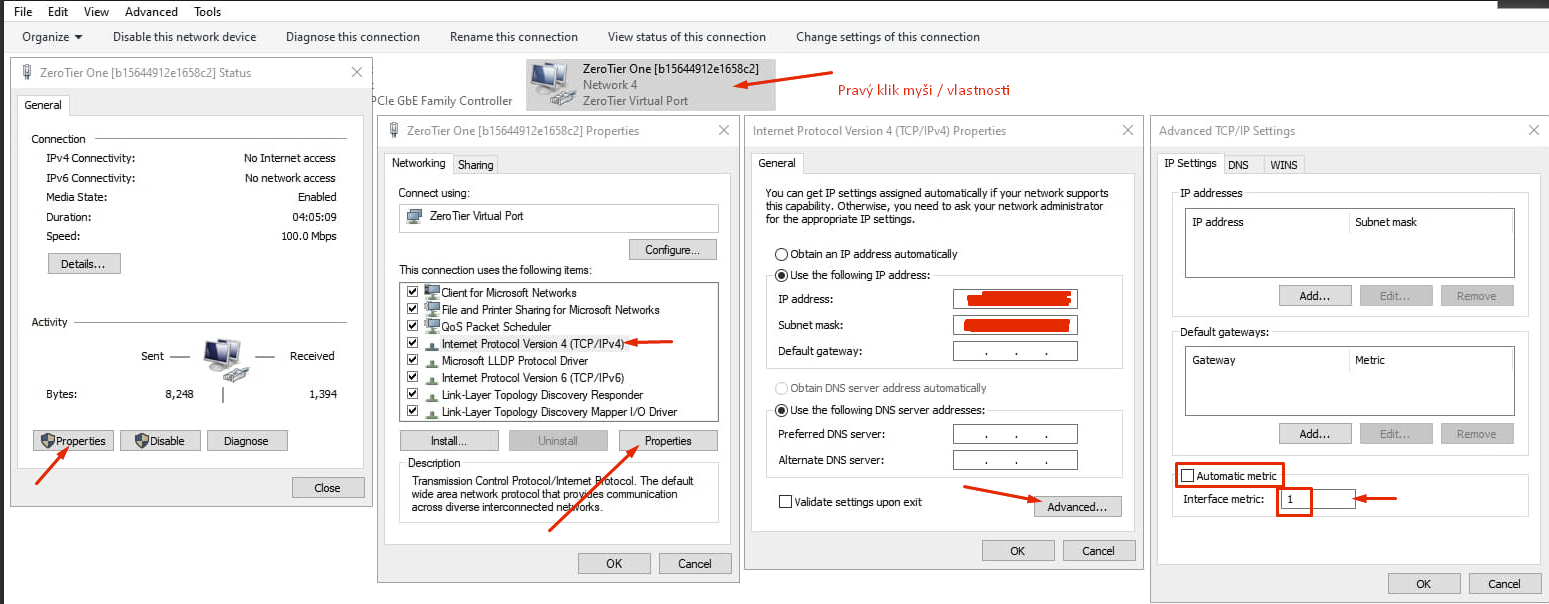Open Details in the Status dialog

[84, 264]
